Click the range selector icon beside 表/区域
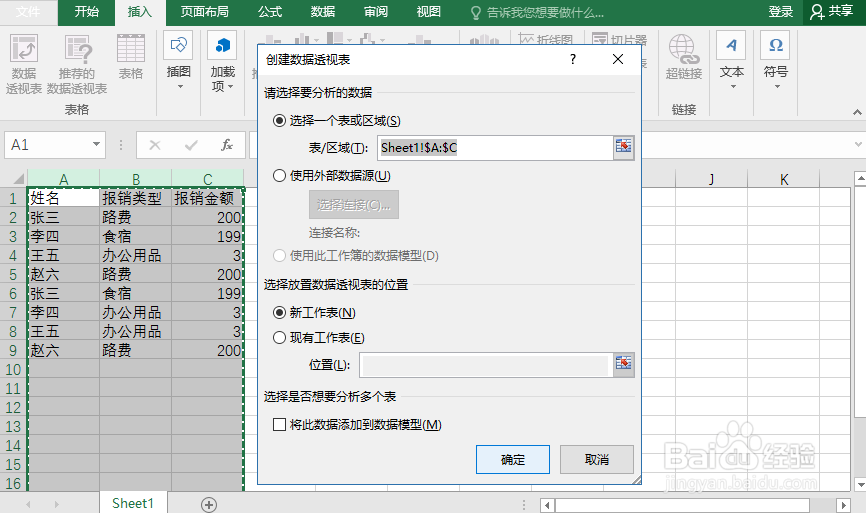 (624, 147)
